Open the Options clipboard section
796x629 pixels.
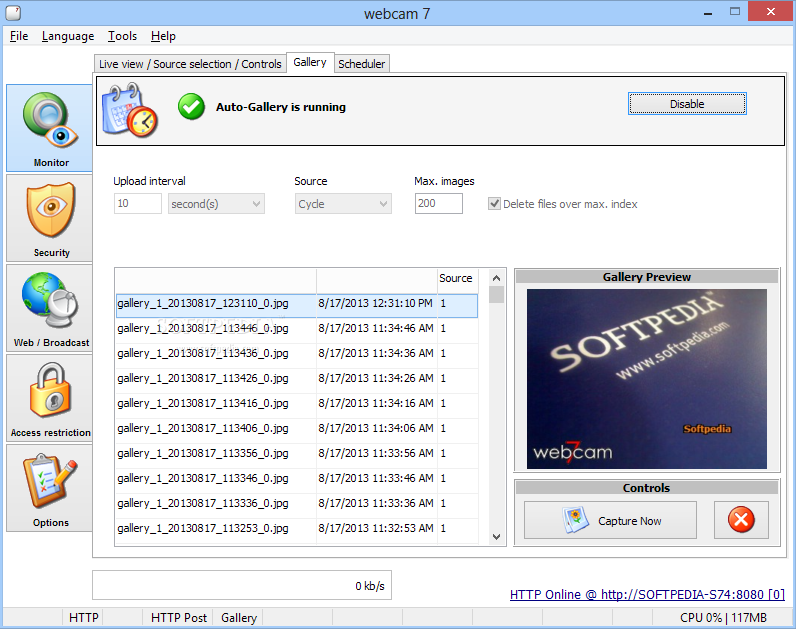[50, 488]
